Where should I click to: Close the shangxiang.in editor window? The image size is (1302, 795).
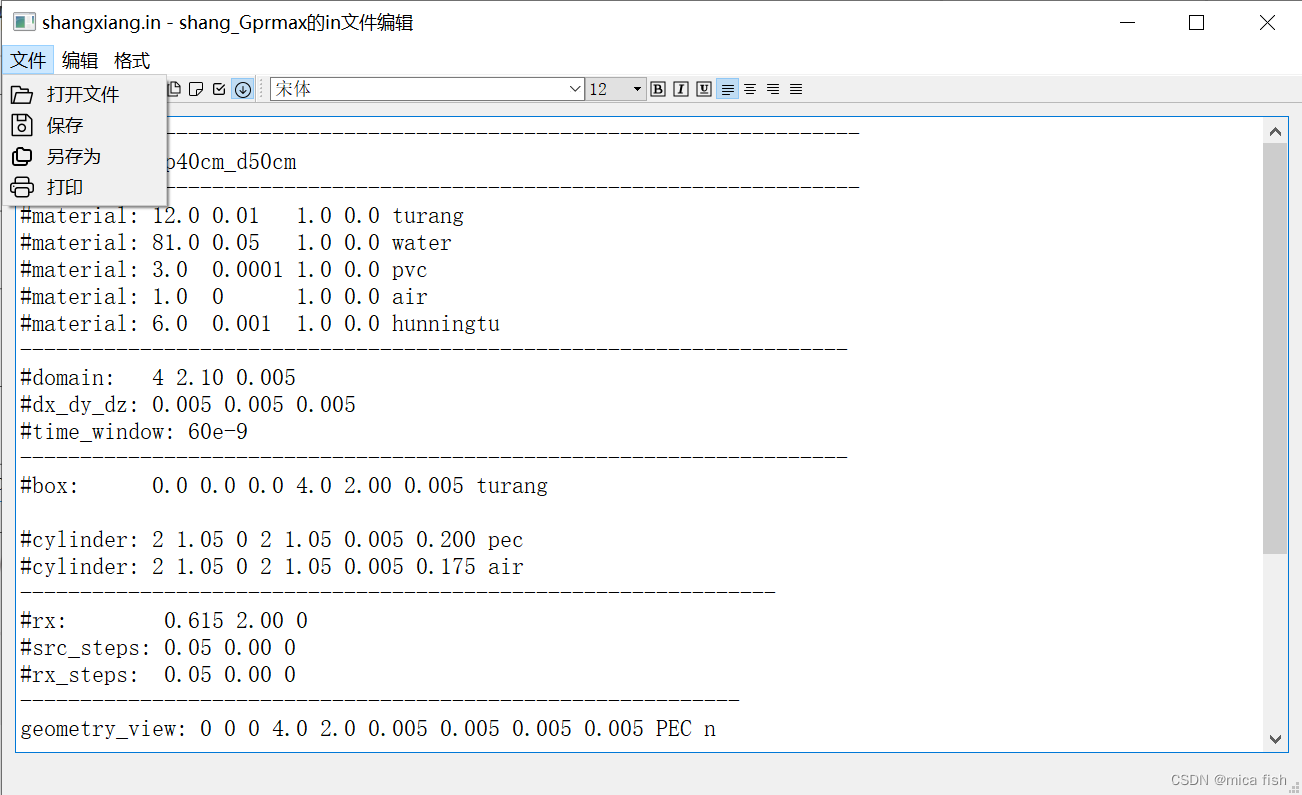click(x=1266, y=22)
